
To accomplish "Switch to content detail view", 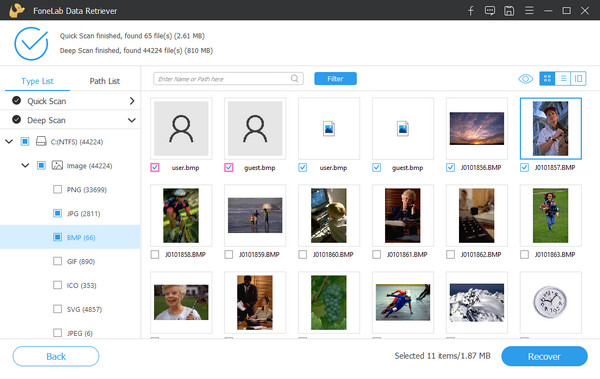I will coord(578,78).
